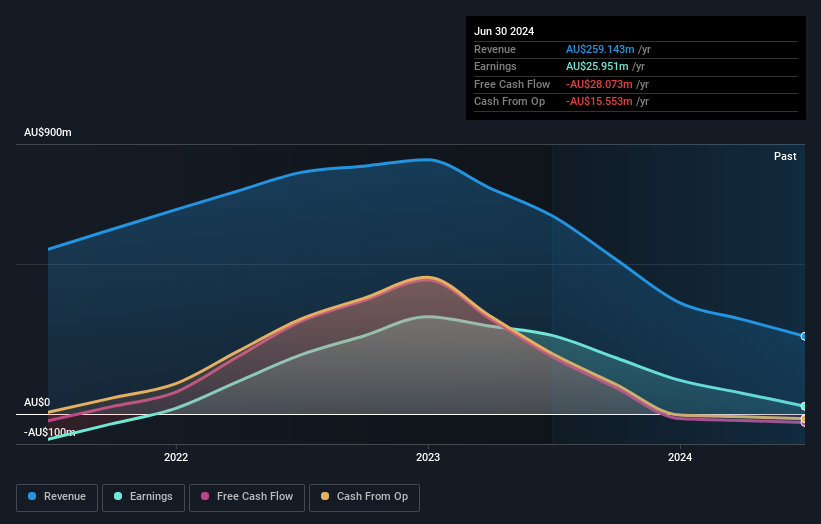Screen dimensions: 821x524
Task: Click the AU$900m y-axis label
Action: click(x=48, y=132)
